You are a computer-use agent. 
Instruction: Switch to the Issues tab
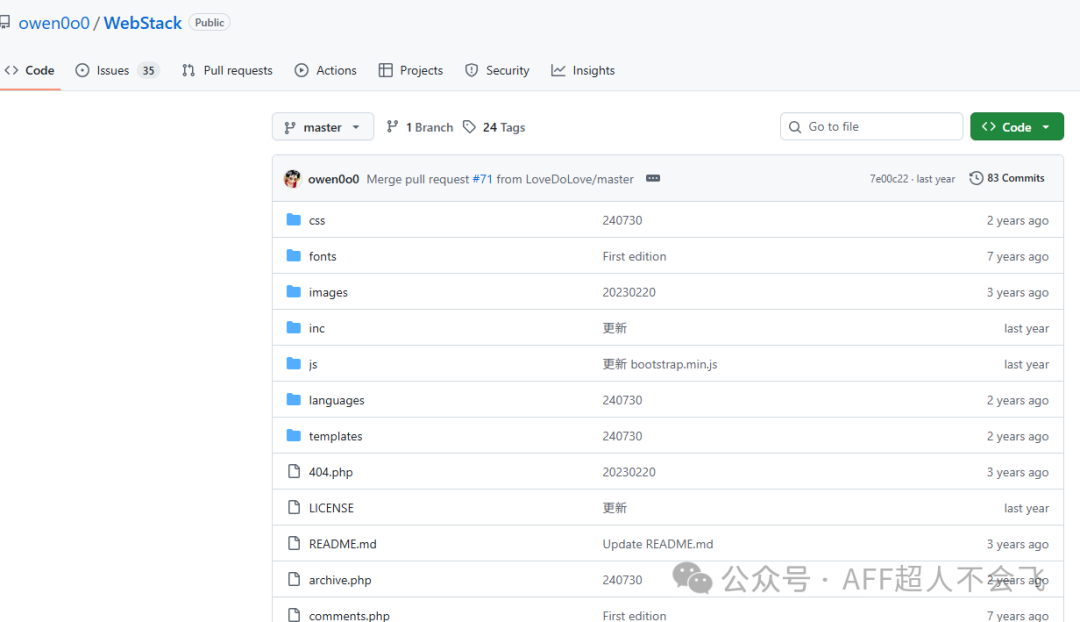coord(117,70)
